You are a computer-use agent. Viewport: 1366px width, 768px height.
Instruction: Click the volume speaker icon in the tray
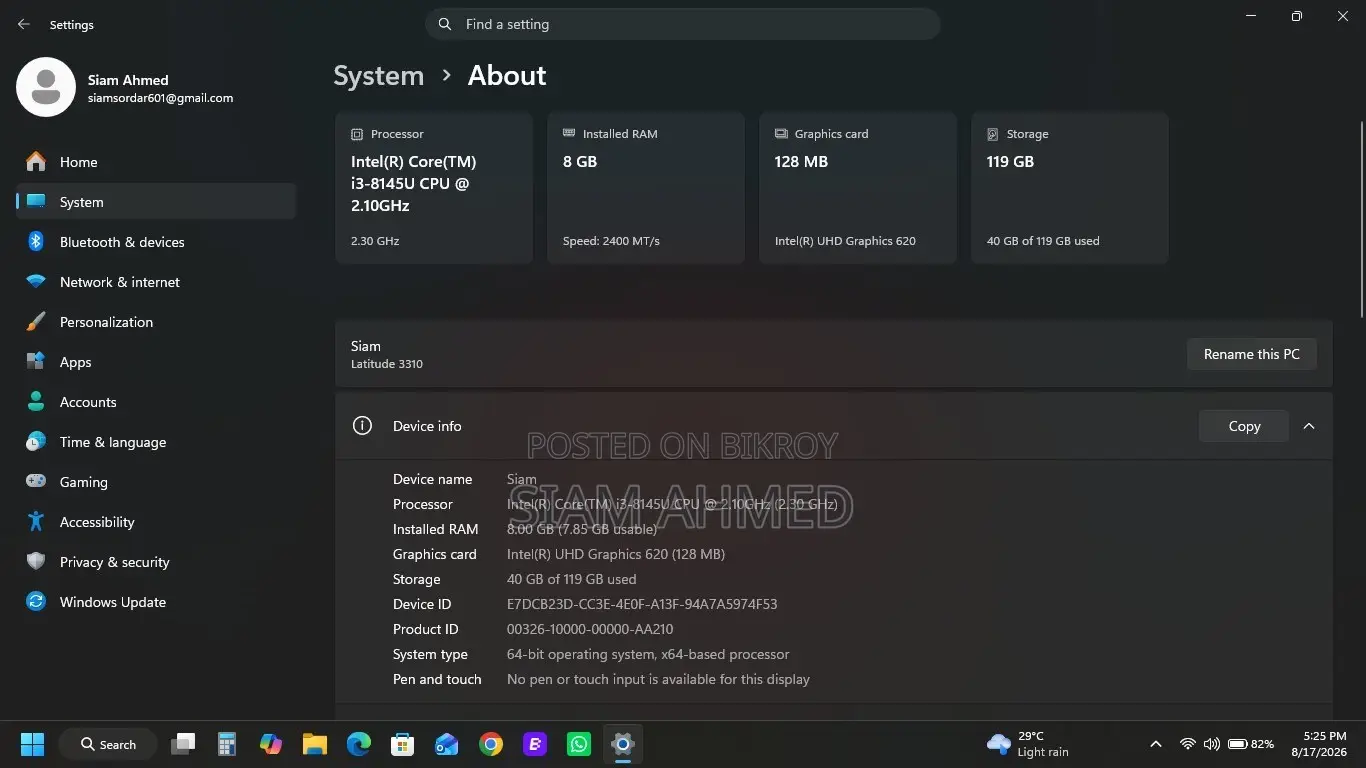[1211, 744]
